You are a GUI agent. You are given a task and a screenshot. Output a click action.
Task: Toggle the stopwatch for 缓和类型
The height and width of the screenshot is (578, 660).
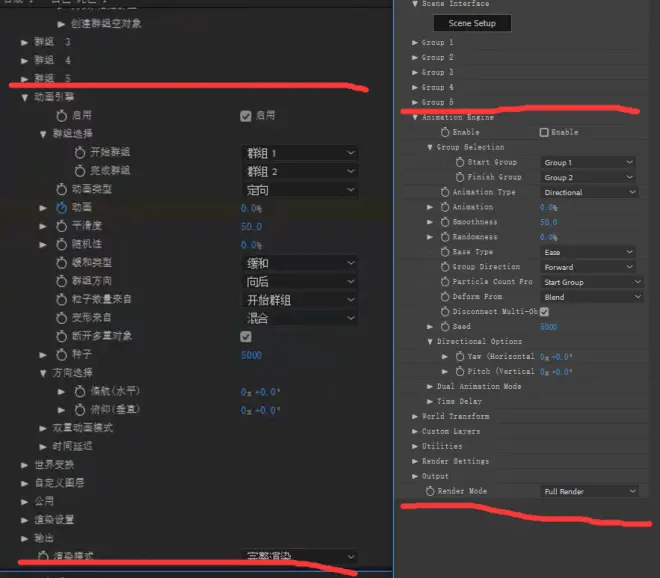pyautogui.click(x=61, y=263)
